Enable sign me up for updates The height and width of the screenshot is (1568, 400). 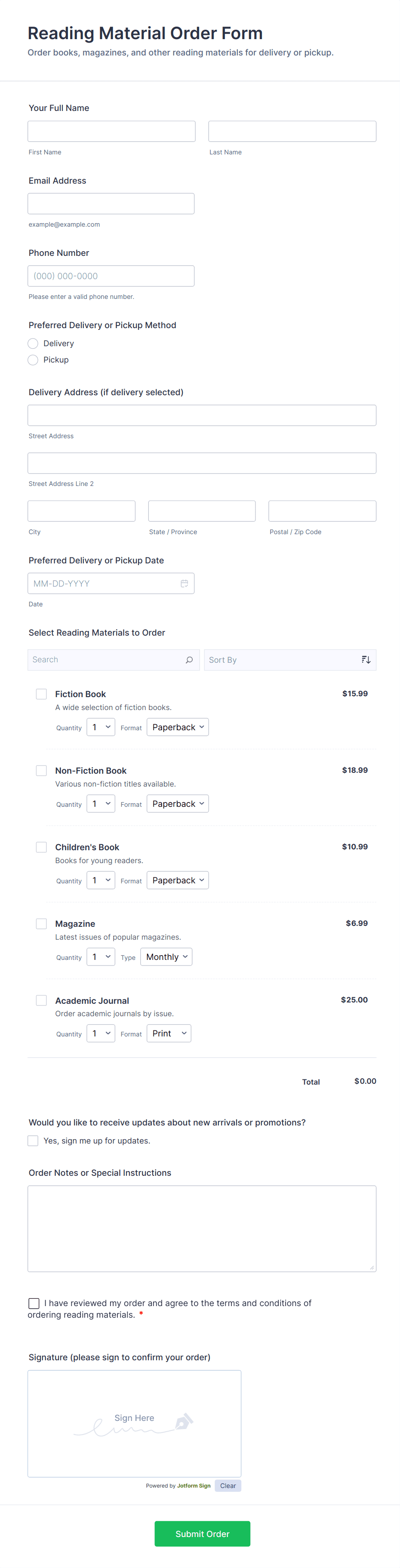(33, 1141)
